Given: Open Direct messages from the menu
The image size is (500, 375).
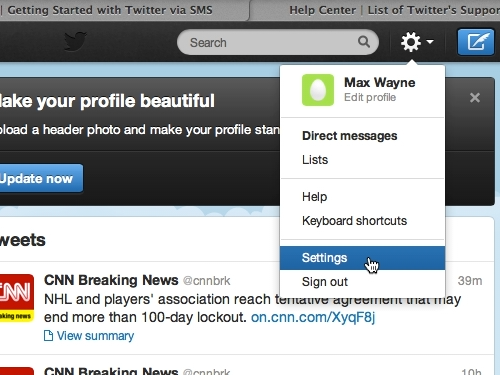Looking at the screenshot, I should click(362, 136).
